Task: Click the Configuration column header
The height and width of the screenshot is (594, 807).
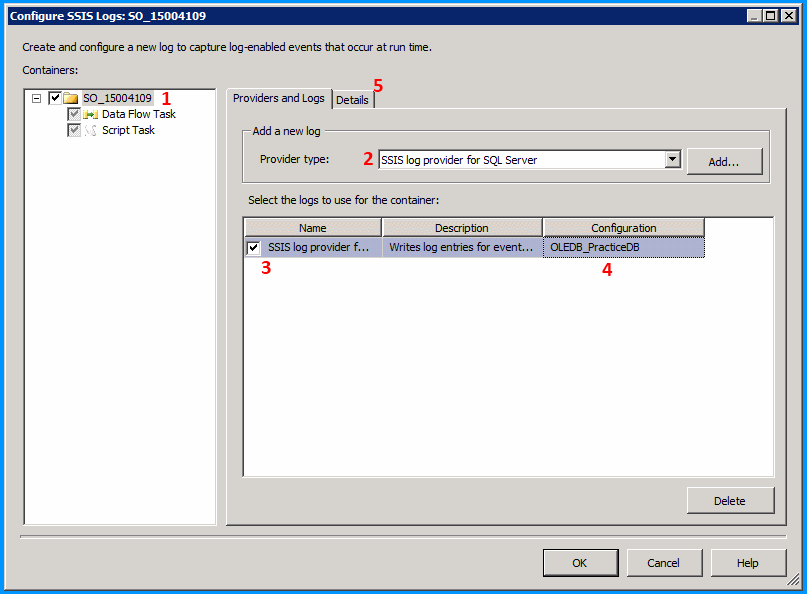Action: [623, 228]
